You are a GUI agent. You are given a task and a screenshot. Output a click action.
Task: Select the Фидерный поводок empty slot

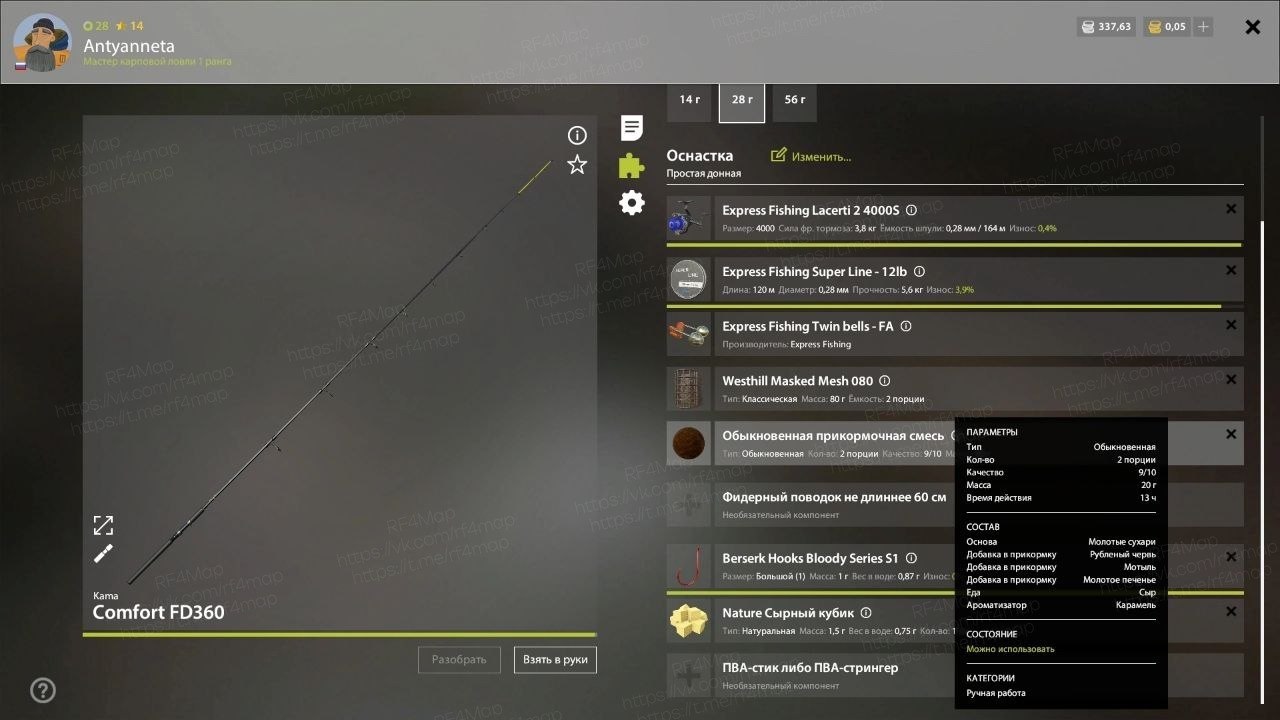coord(955,505)
